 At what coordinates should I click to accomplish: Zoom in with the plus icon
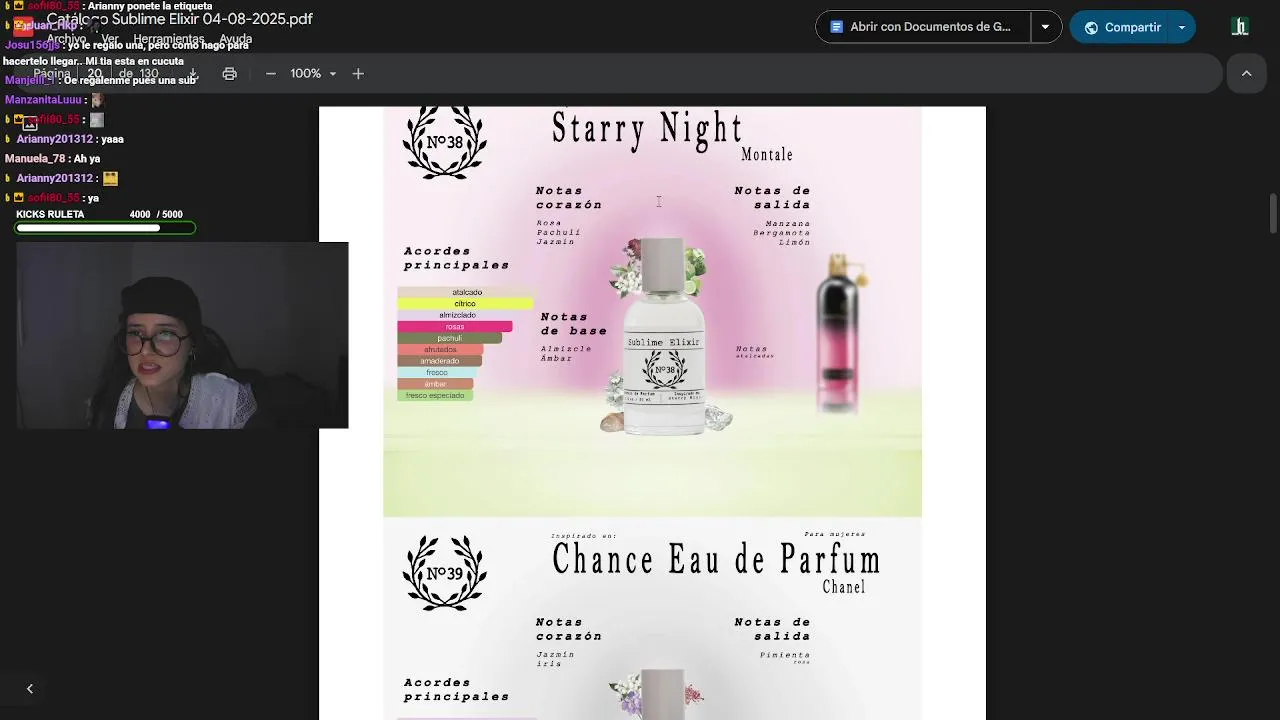358,74
